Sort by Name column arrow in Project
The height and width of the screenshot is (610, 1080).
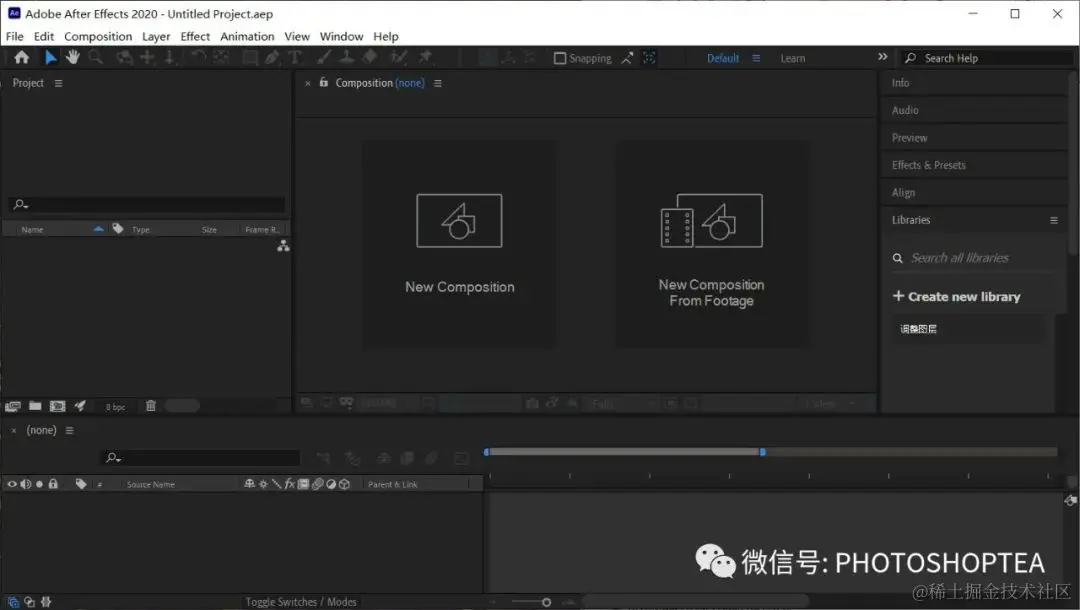tap(98, 229)
